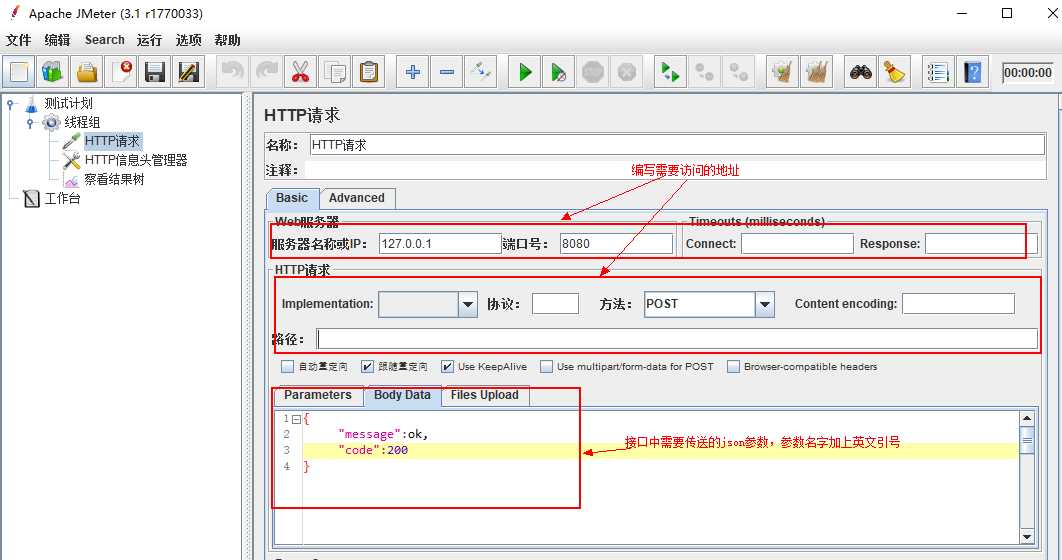Viewport: 1062px width, 560px height.
Task: Open the 运行 menu
Action: click(149, 40)
